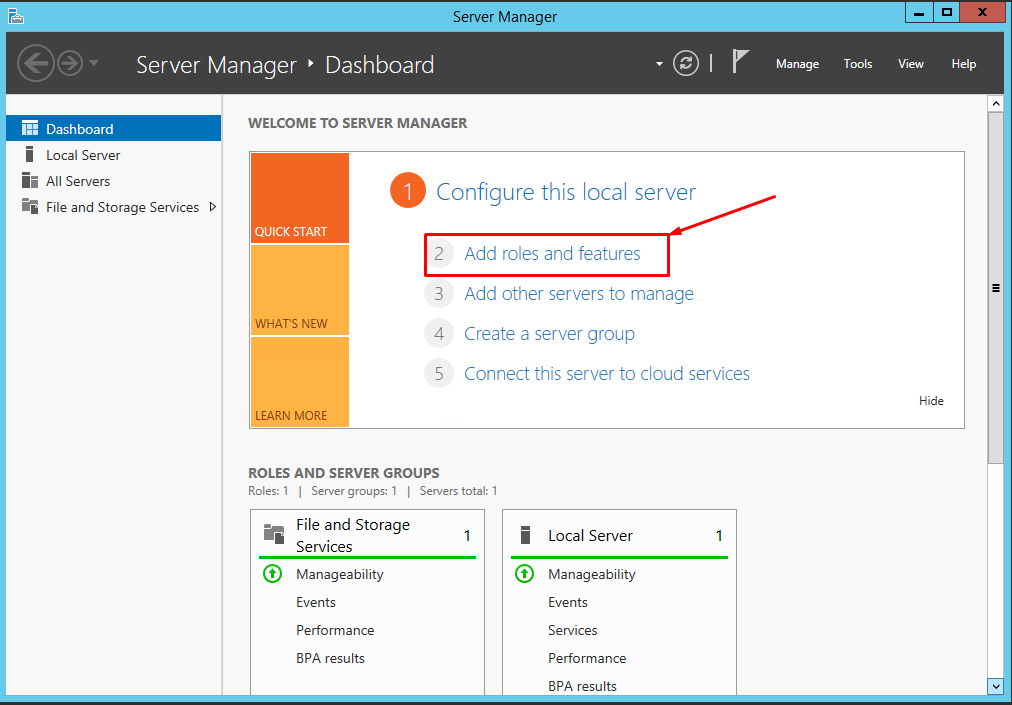Click the step 5 number circle
1012x705 pixels.
439,374
